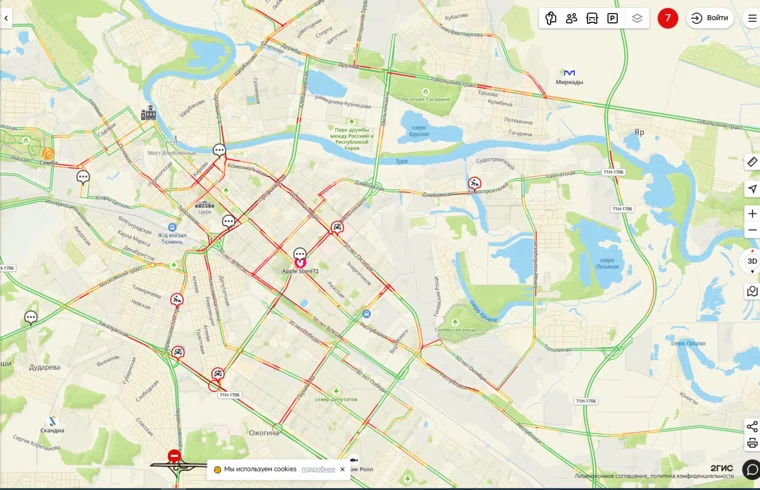Toggle the friends on map layer

point(571,18)
